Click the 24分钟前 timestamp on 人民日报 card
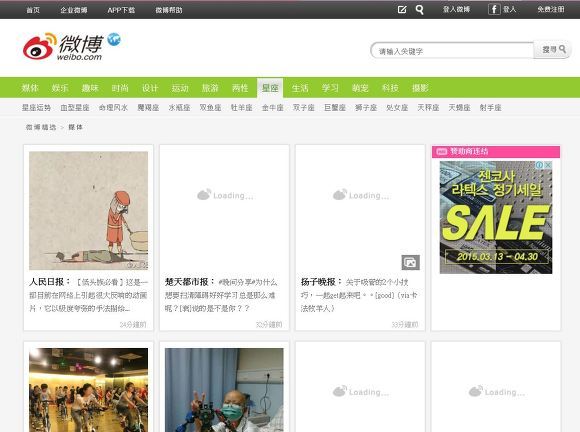 pos(133,325)
